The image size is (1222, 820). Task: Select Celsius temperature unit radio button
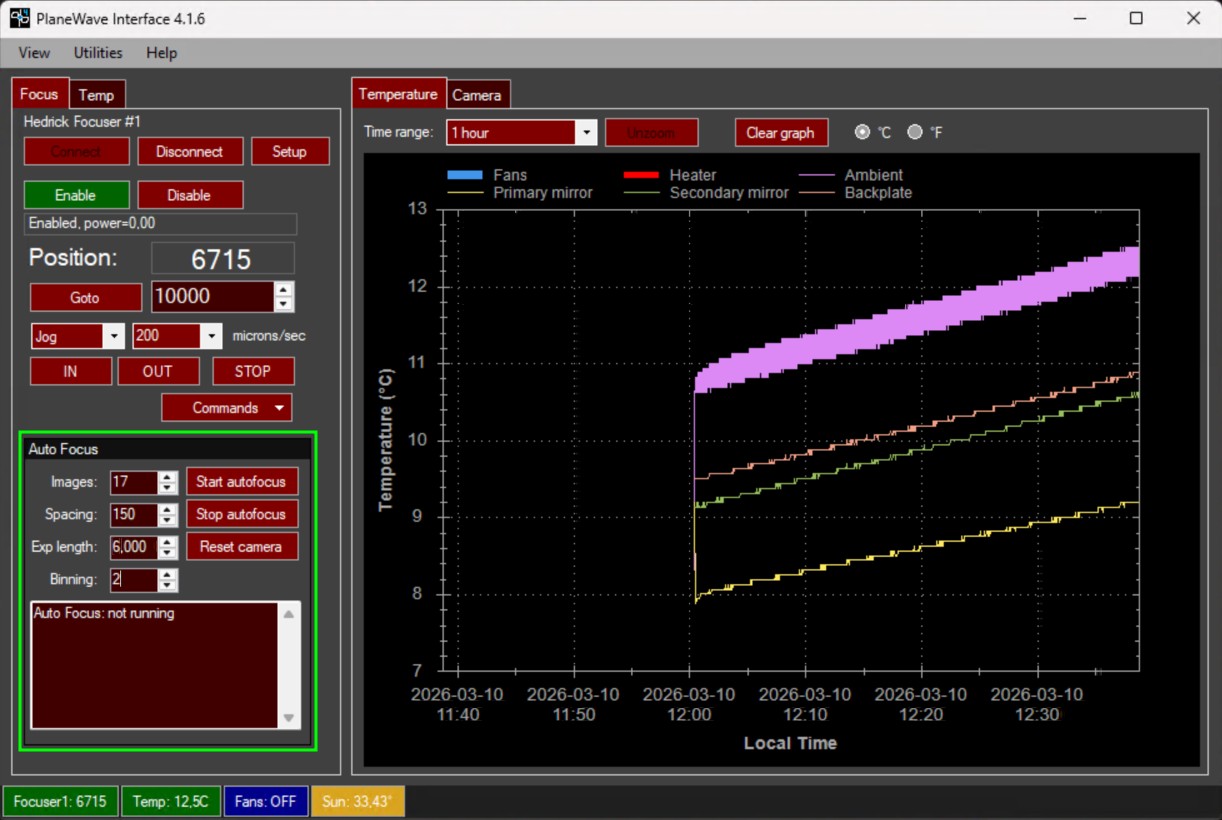(x=862, y=132)
